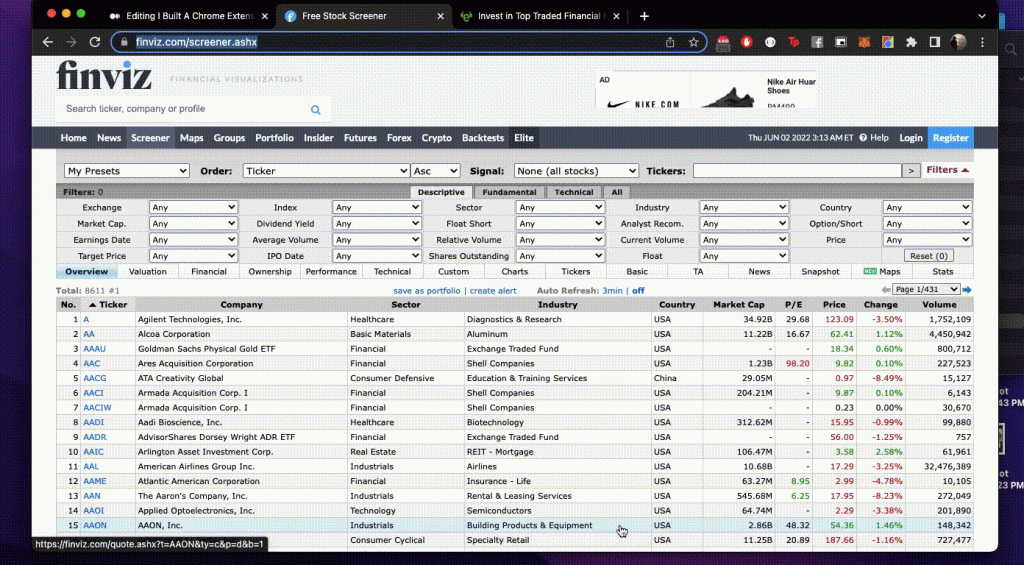Click the share icon in the address bar
The width and height of the screenshot is (1024, 565).
tap(670, 42)
